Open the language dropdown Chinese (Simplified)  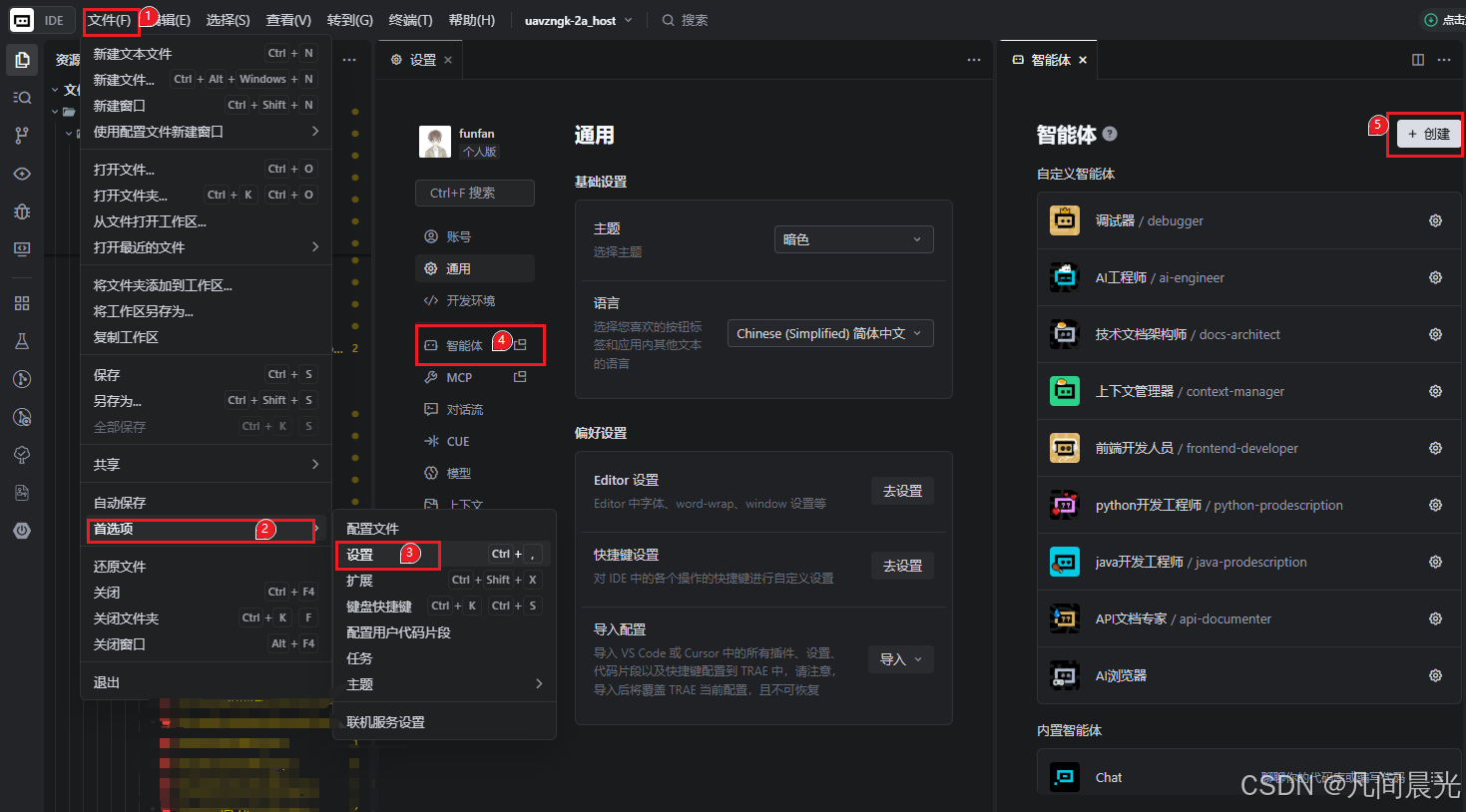point(830,333)
